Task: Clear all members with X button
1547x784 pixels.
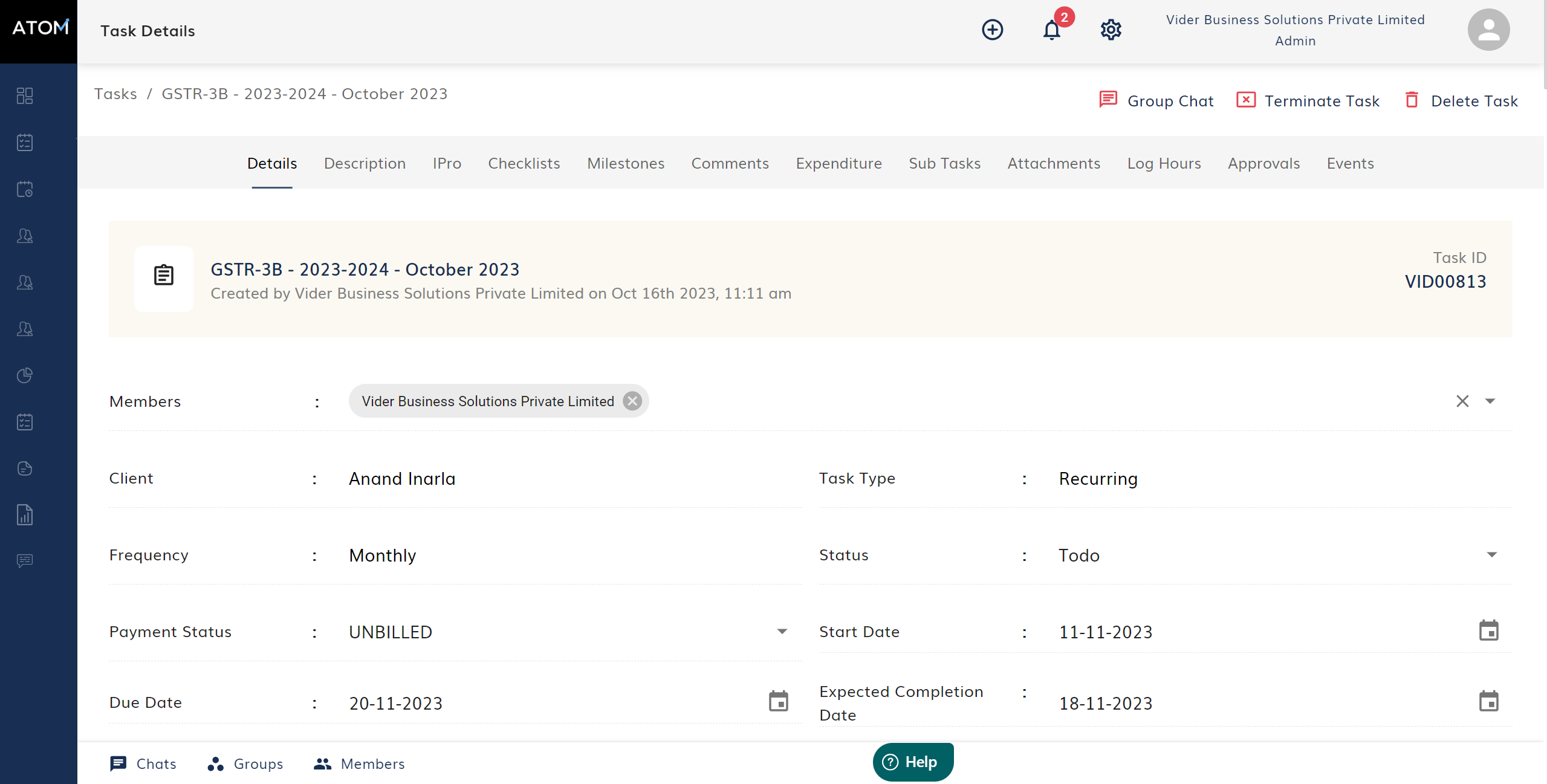Action: click(x=1462, y=401)
